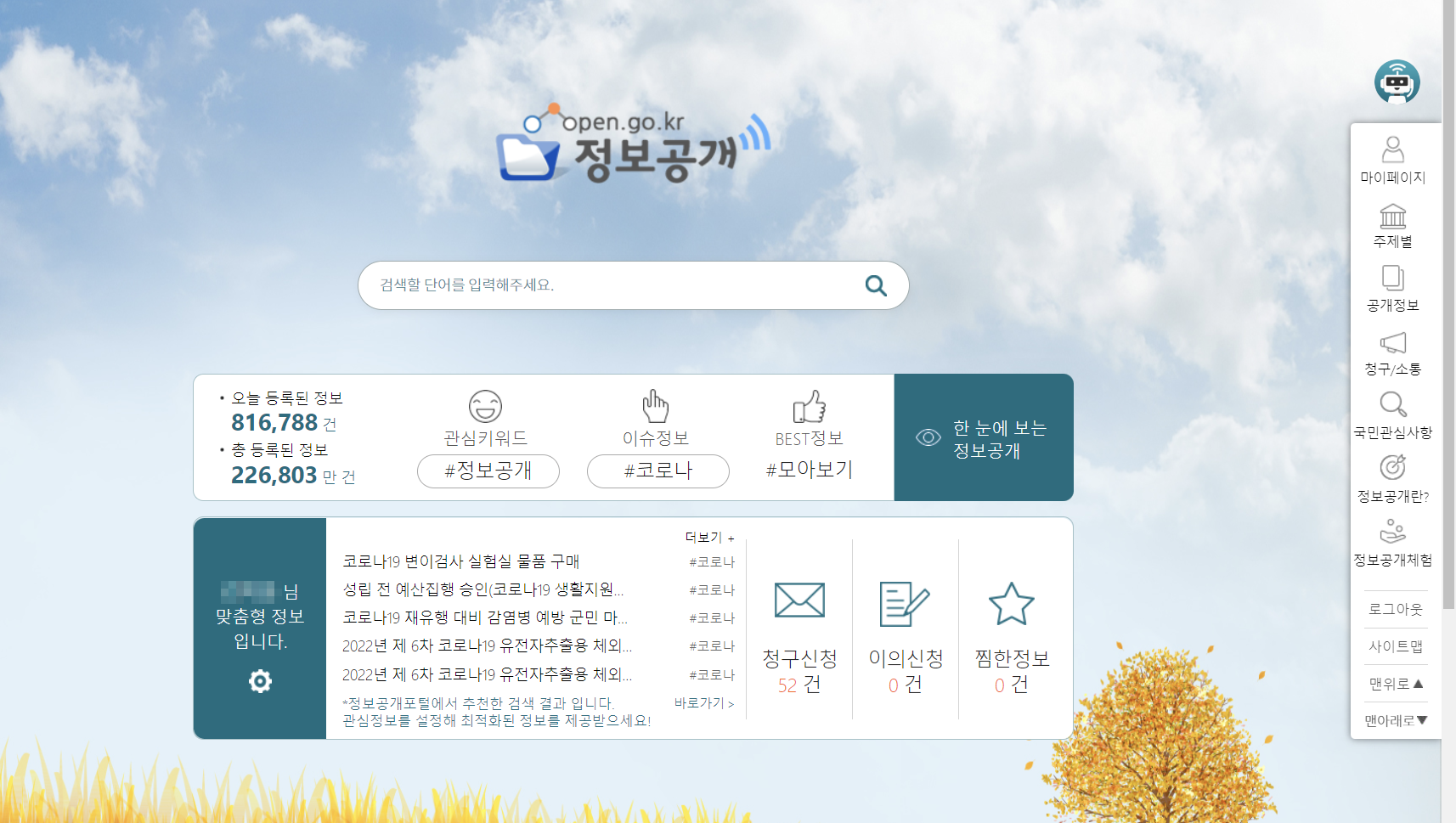Jump to bottom with 맨아래로 ▼
Image resolution: width=1456 pixels, height=823 pixels.
click(1396, 721)
